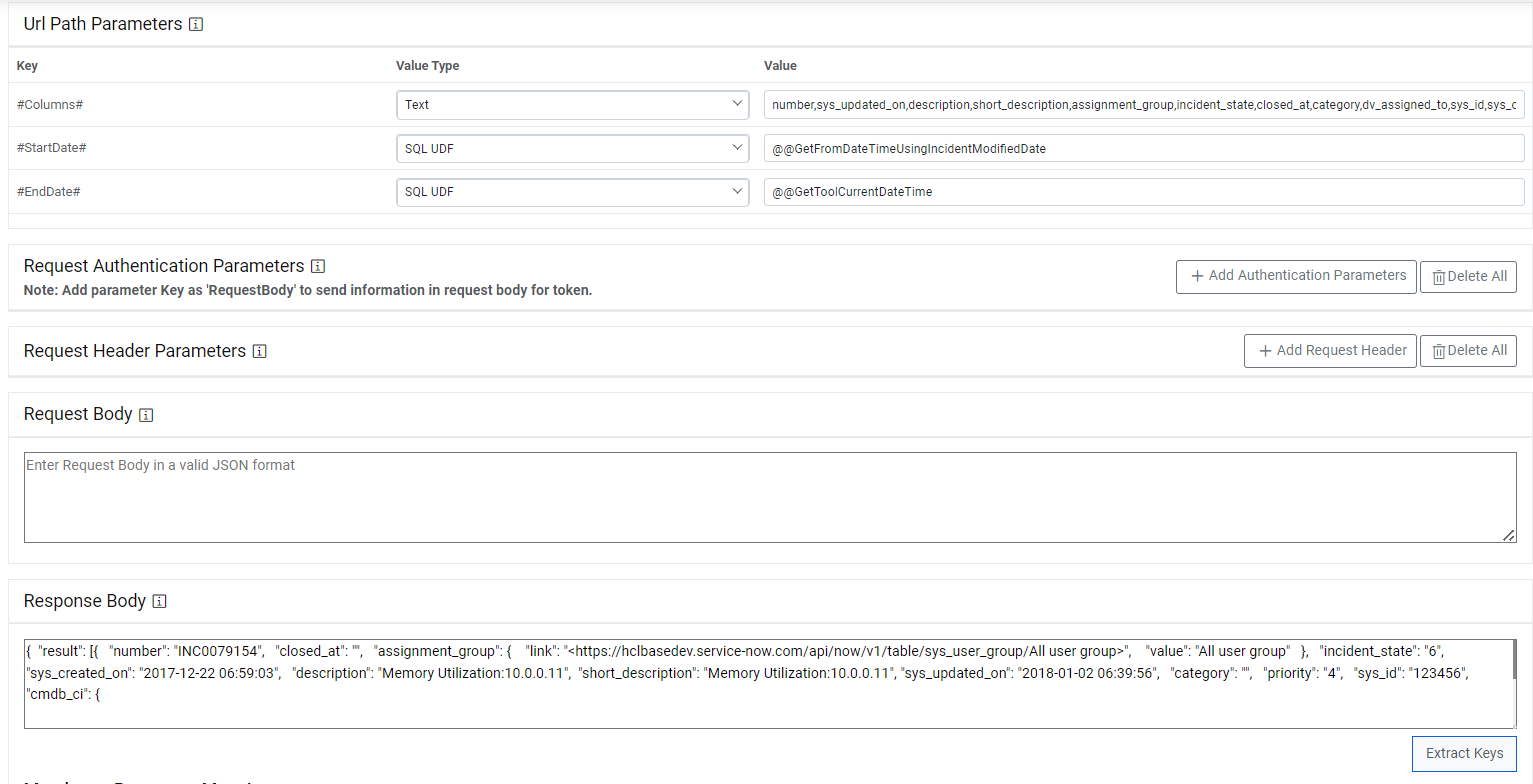Click into the #Columns# value field

coord(1143,104)
